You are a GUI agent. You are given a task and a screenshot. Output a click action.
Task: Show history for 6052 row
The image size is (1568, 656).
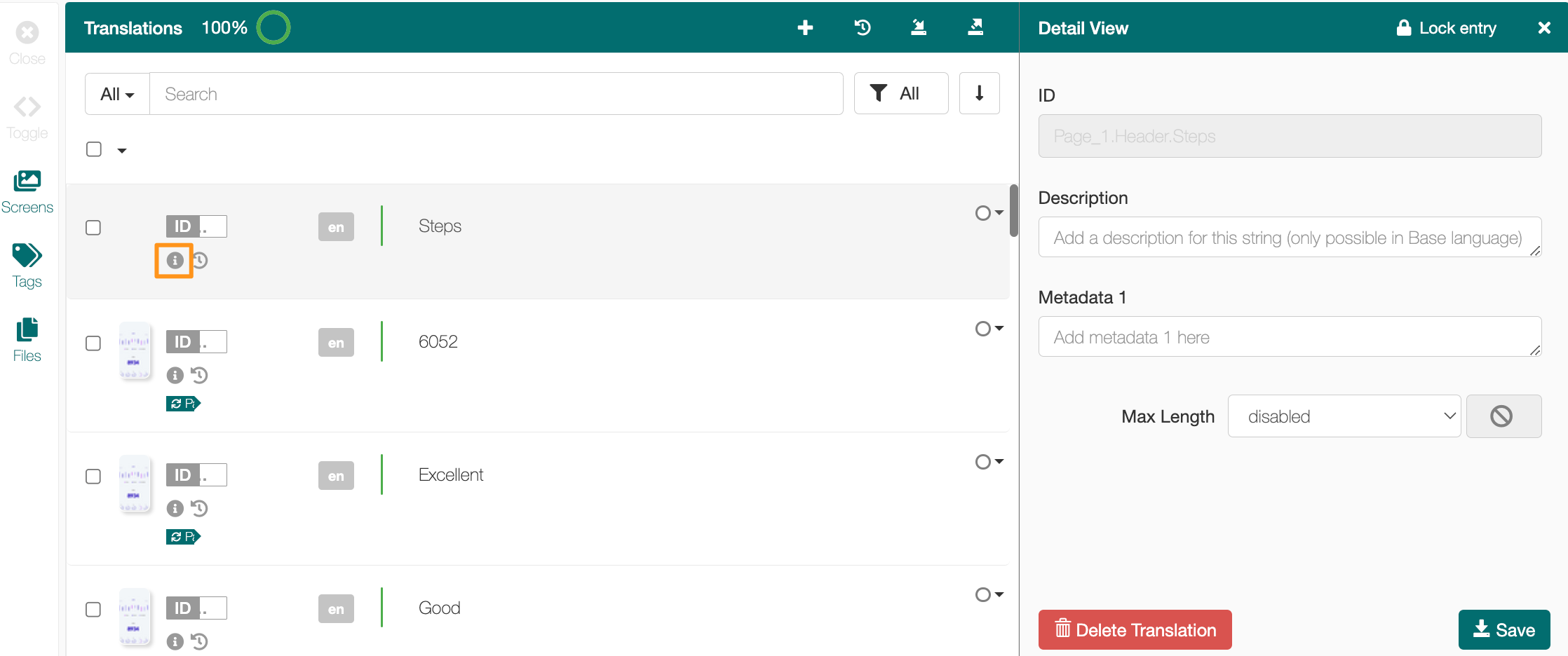tap(200, 376)
